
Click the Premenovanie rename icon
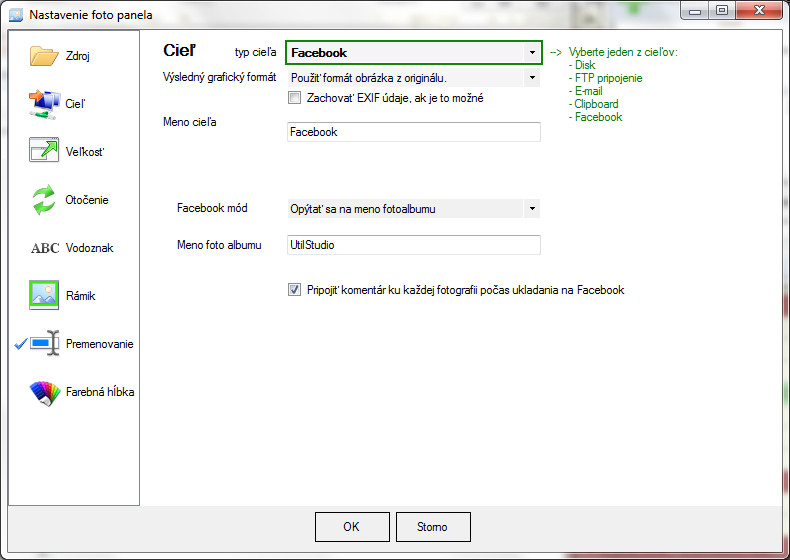point(45,343)
